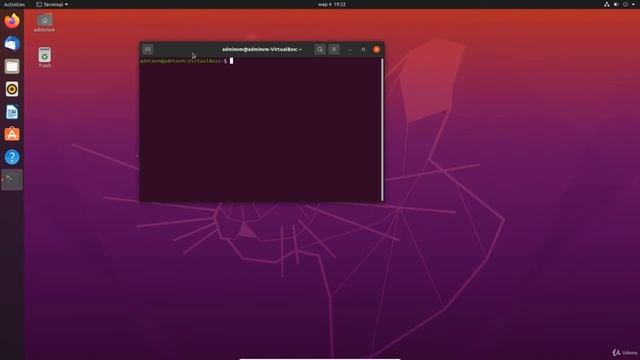640x360 pixels.
Task: Maximize the terminal window
Action: [363, 49]
